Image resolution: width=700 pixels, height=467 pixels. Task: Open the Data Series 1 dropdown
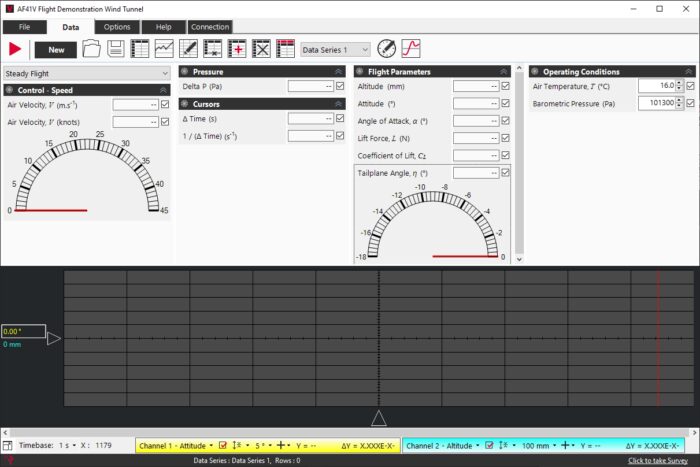tap(335, 49)
